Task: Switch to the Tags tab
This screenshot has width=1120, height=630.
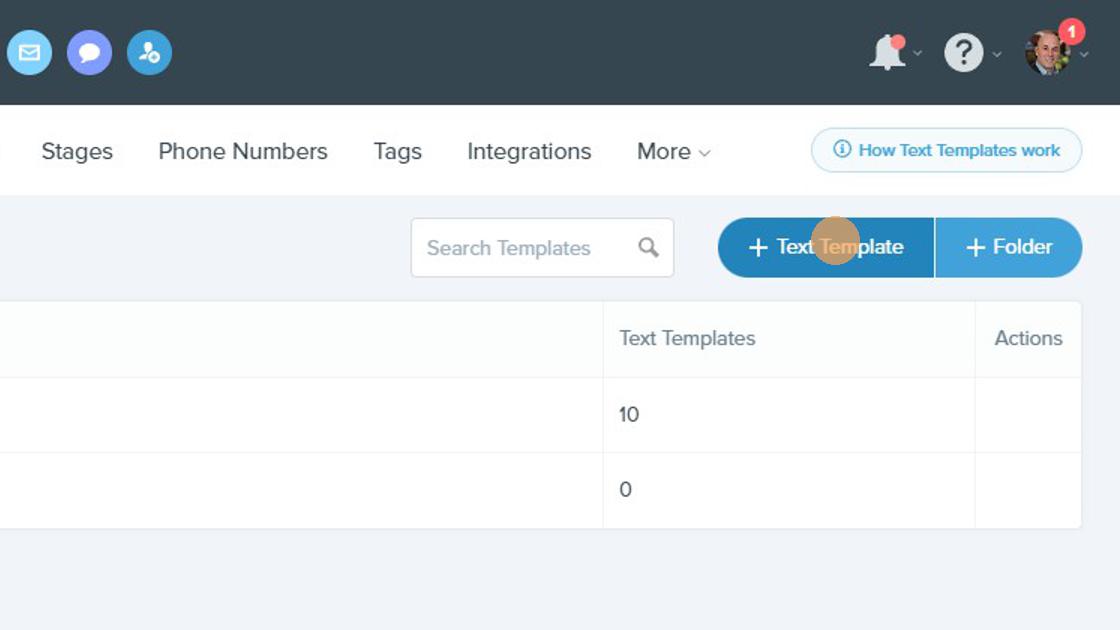Action: pyautogui.click(x=397, y=151)
